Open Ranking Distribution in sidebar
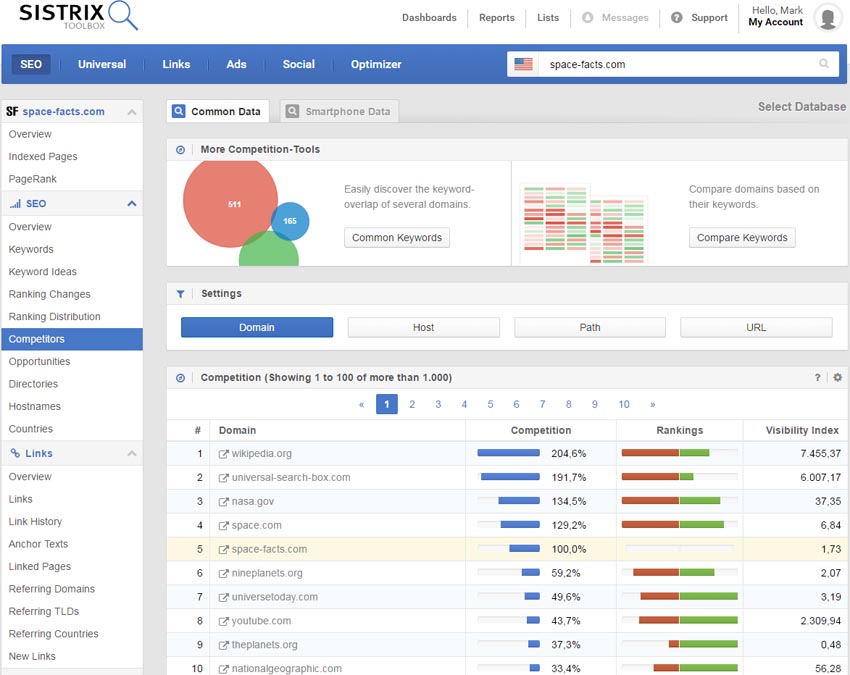The height and width of the screenshot is (675, 850). (x=54, y=317)
